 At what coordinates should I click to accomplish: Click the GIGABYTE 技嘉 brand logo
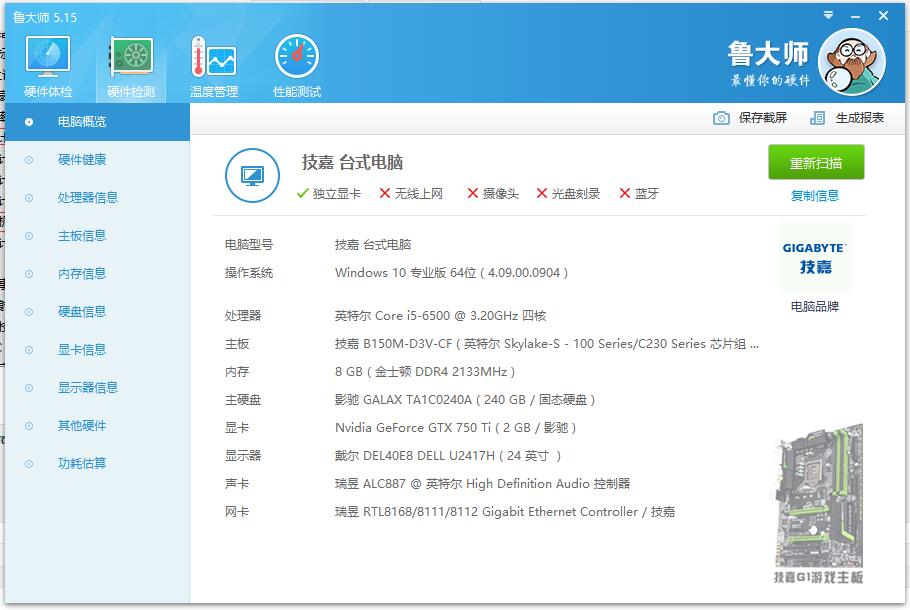pos(815,258)
